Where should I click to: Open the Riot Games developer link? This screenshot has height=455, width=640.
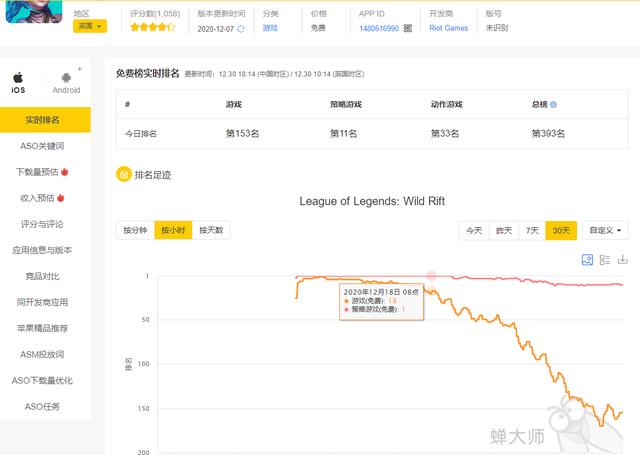point(449,28)
